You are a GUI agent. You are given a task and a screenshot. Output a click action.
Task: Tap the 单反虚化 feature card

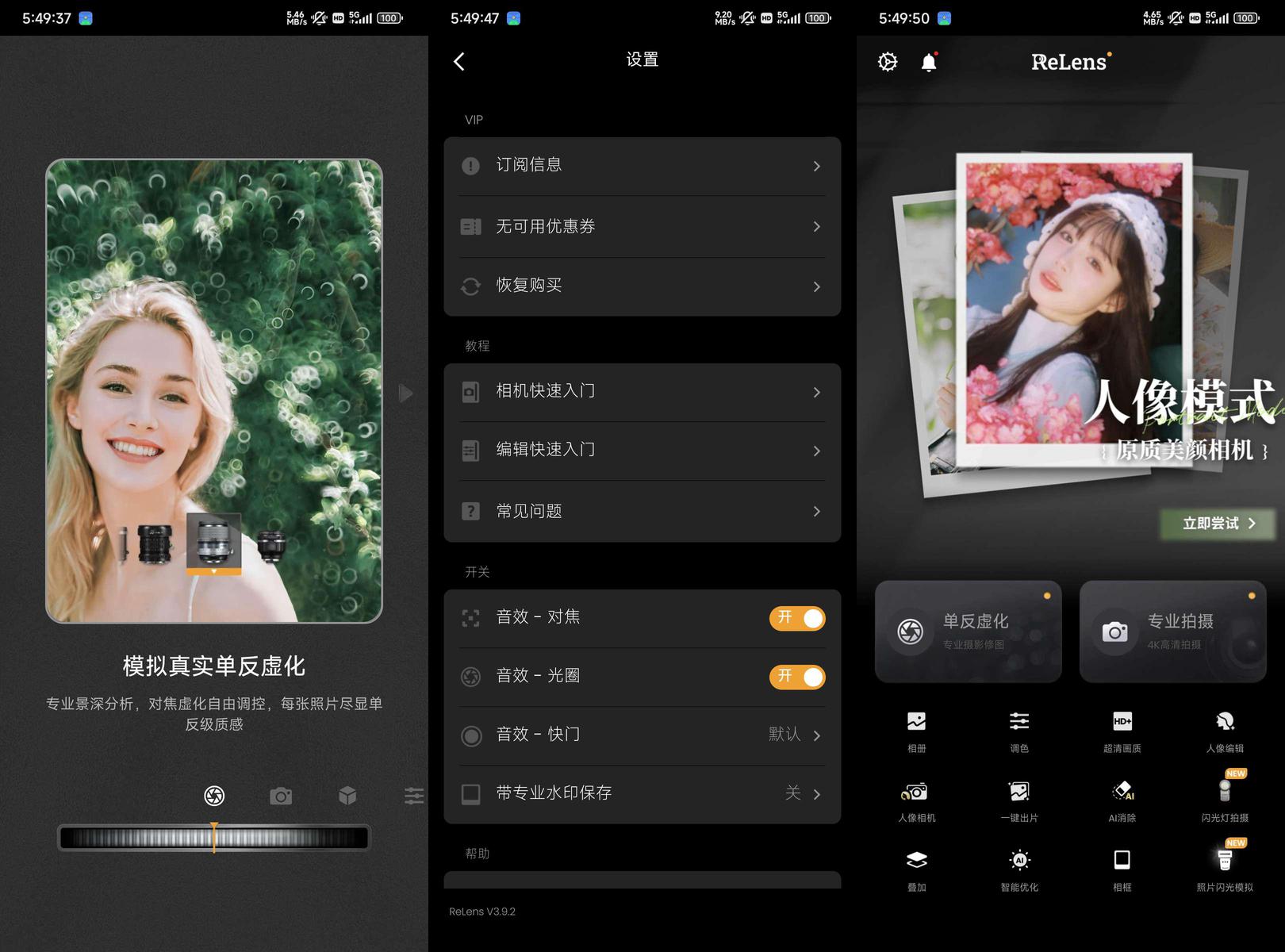pos(968,631)
